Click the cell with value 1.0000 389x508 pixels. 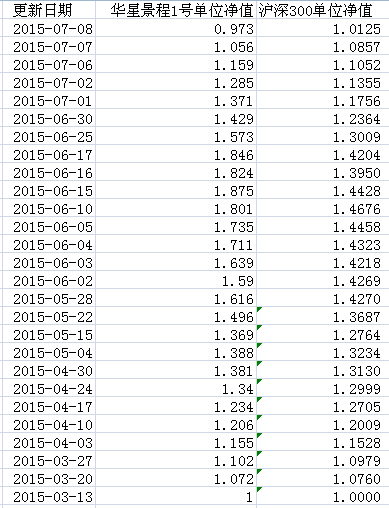(322, 496)
